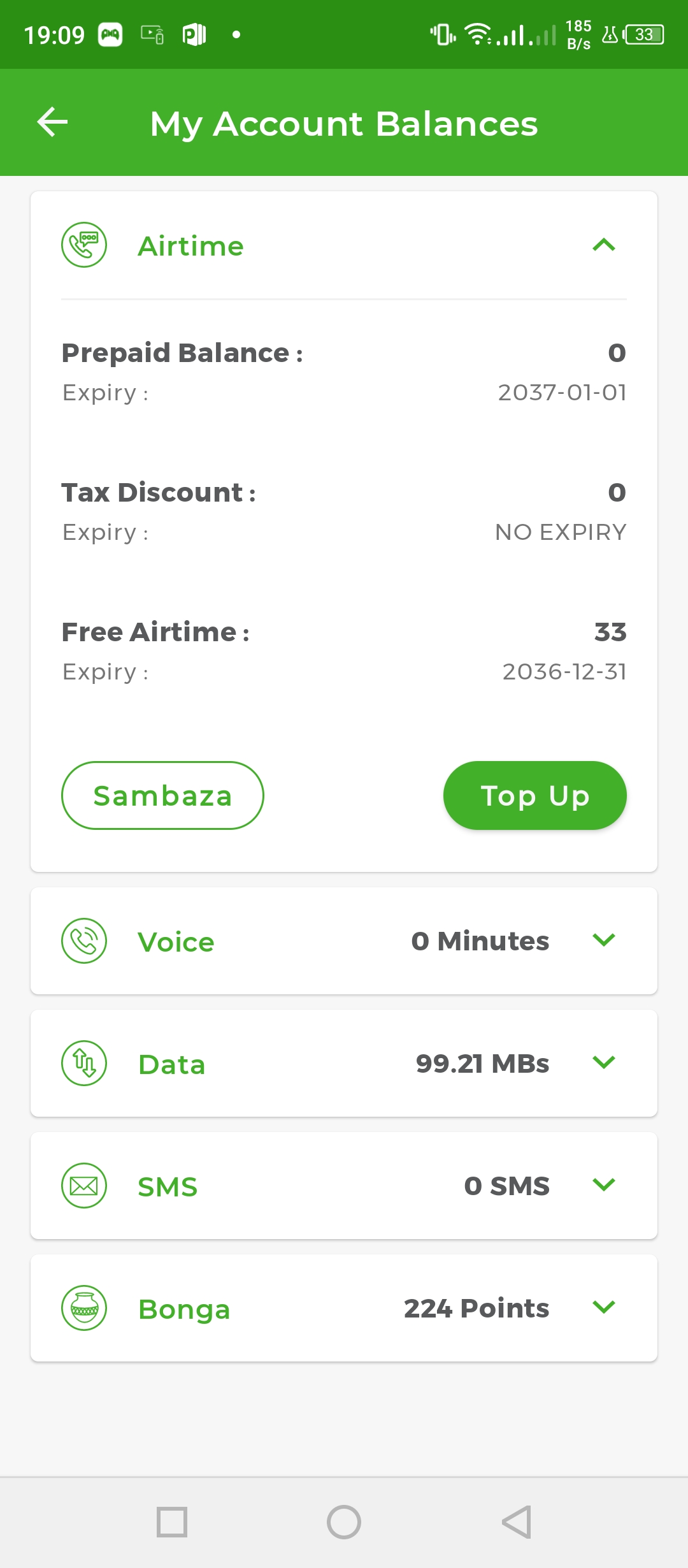Tap the battery indicator in status bar

pyautogui.click(x=643, y=34)
